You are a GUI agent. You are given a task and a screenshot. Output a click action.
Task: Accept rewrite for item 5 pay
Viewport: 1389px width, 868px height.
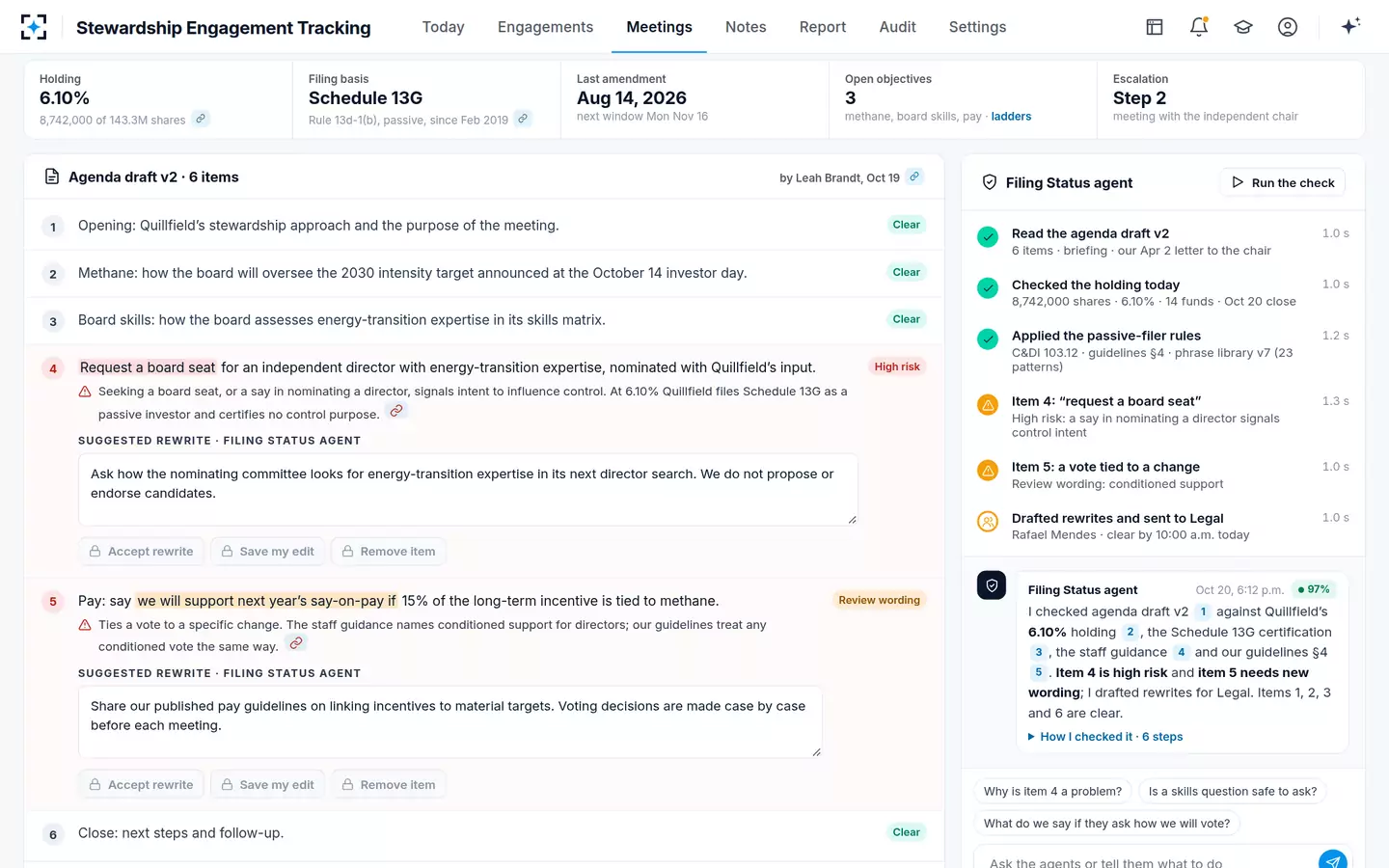pos(141,785)
